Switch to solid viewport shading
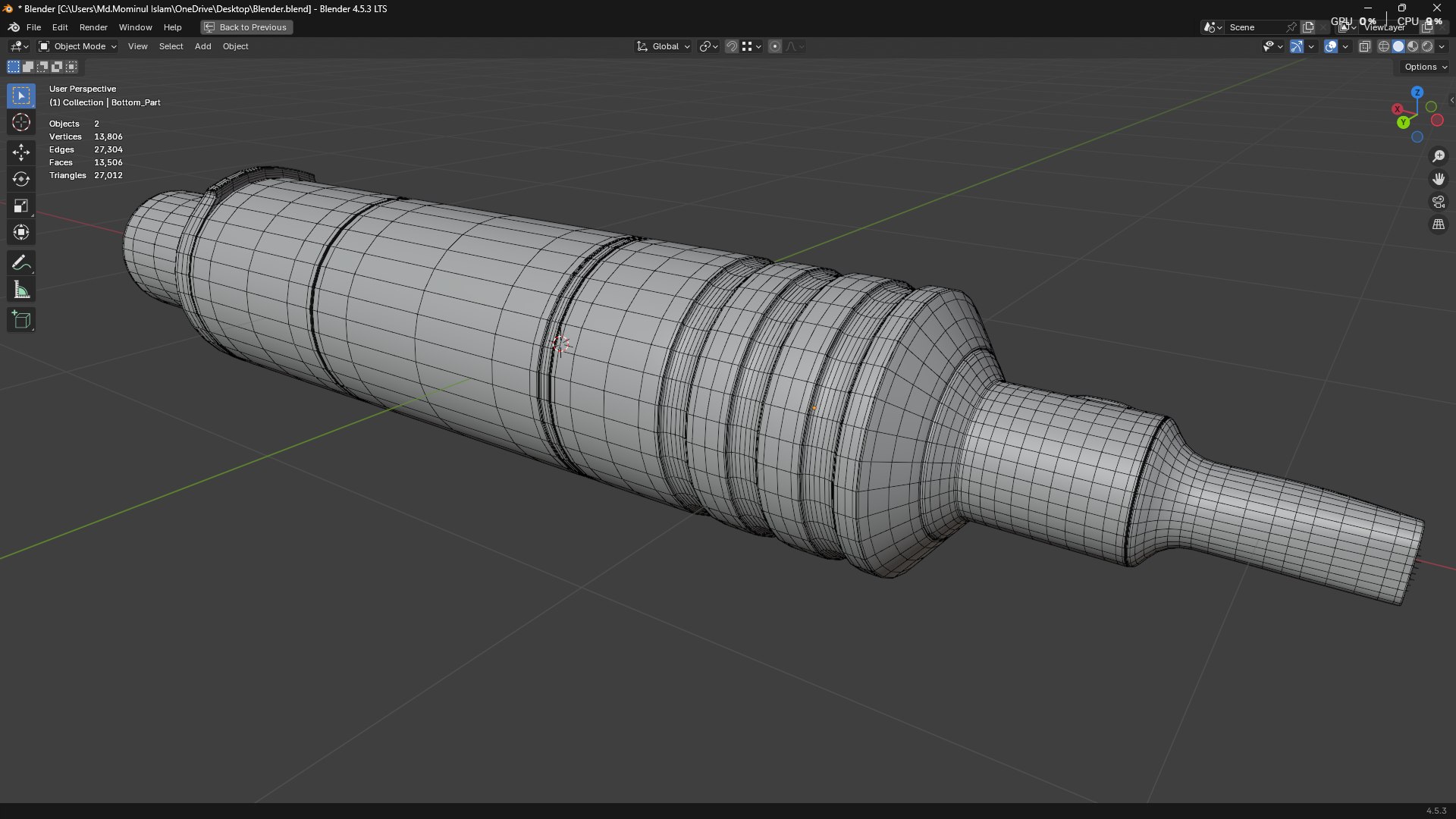Viewport: 1456px width, 819px height. pyautogui.click(x=1398, y=46)
